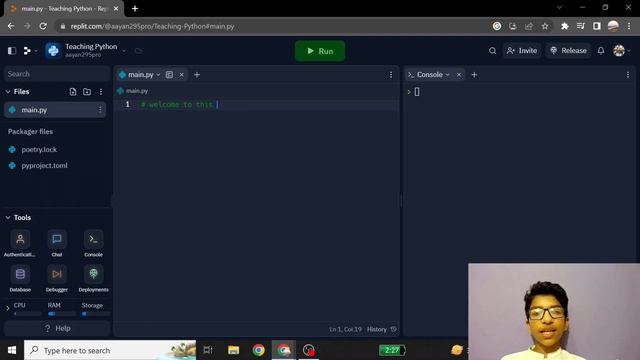Click the Storage usage bar
This screenshot has width=640, height=360.
click(96, 314)
